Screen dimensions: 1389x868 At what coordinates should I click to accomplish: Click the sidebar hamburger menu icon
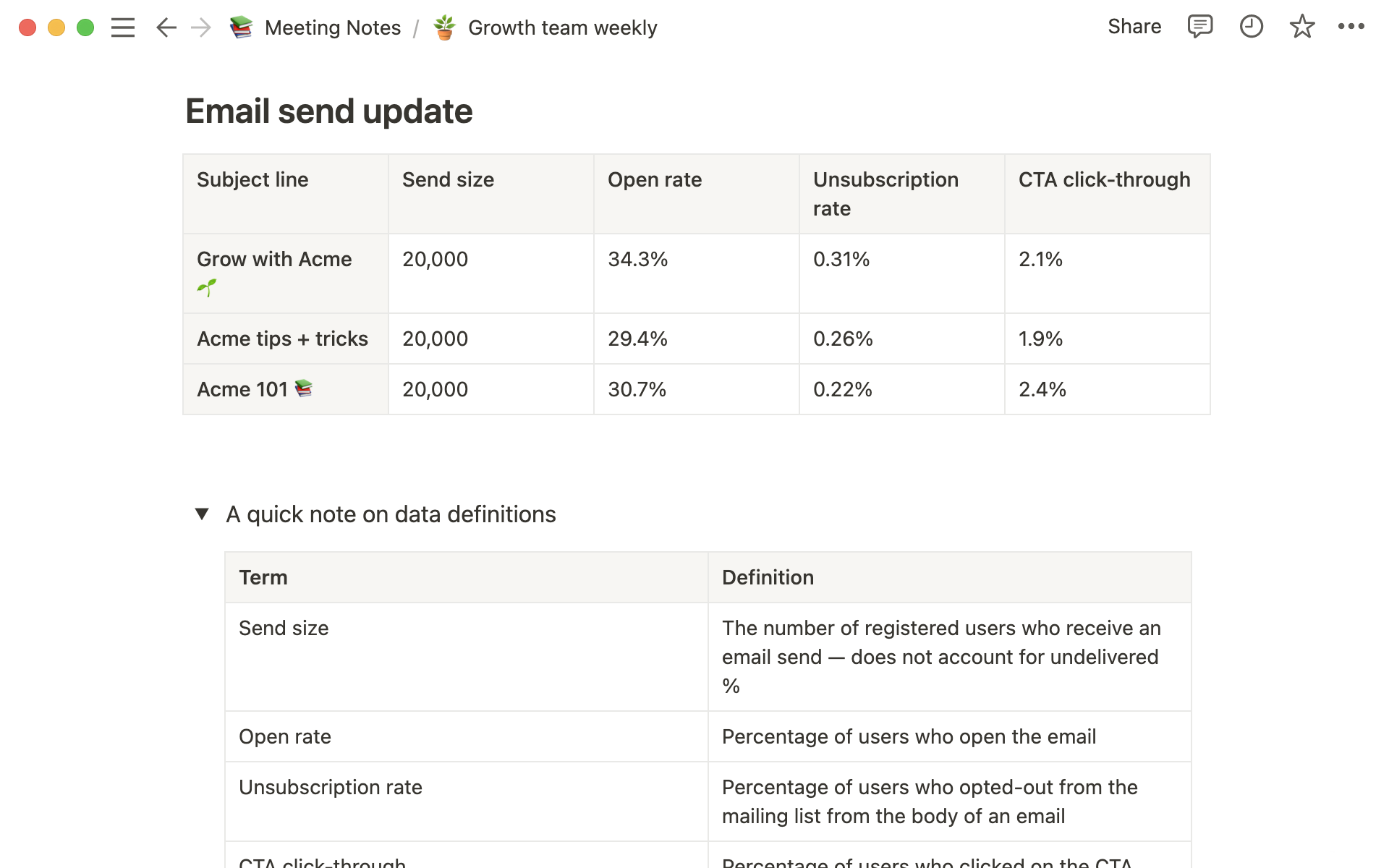pyautogui.click(x=122, y=27)
